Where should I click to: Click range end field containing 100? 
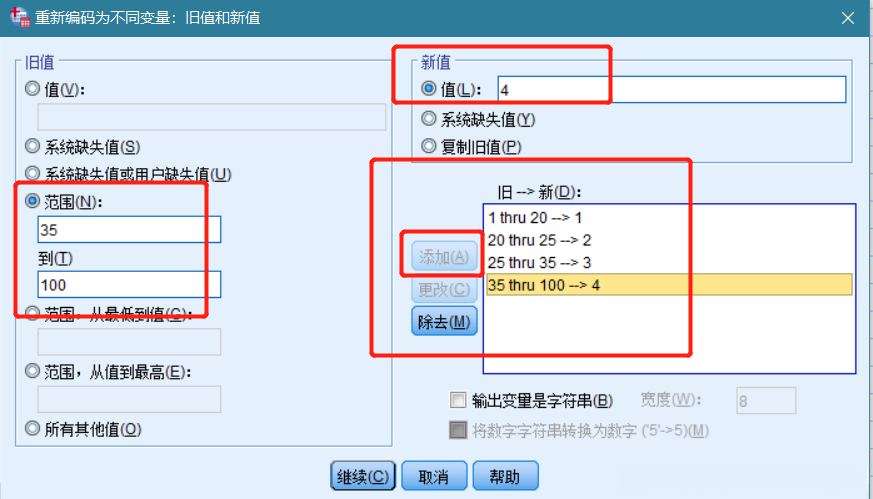tap(129, 285)
